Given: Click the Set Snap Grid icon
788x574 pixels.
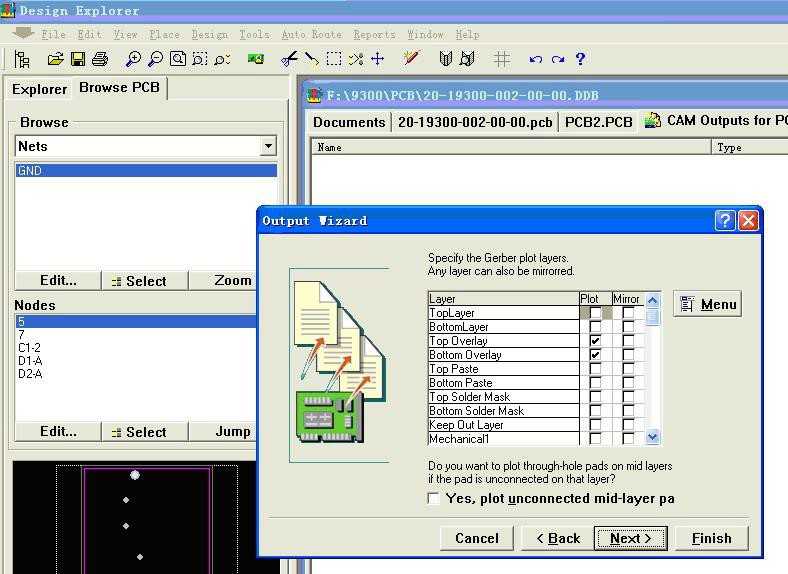Looking at the screenshot, I should [x=502, y=59].
